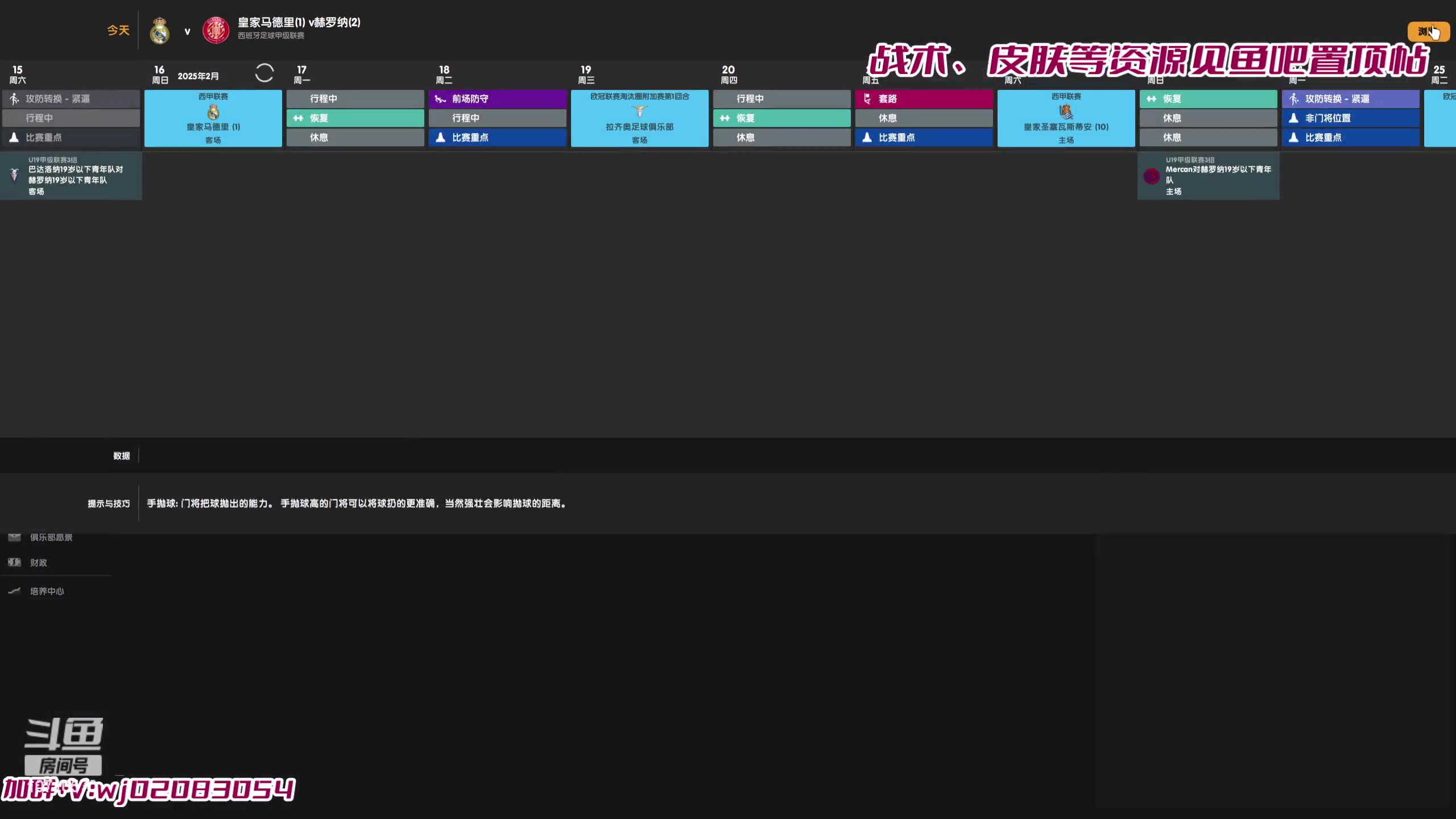The height and width of the screenshot is (819, 1456).
Task: Expand club information section below
Action: point(52,537)
